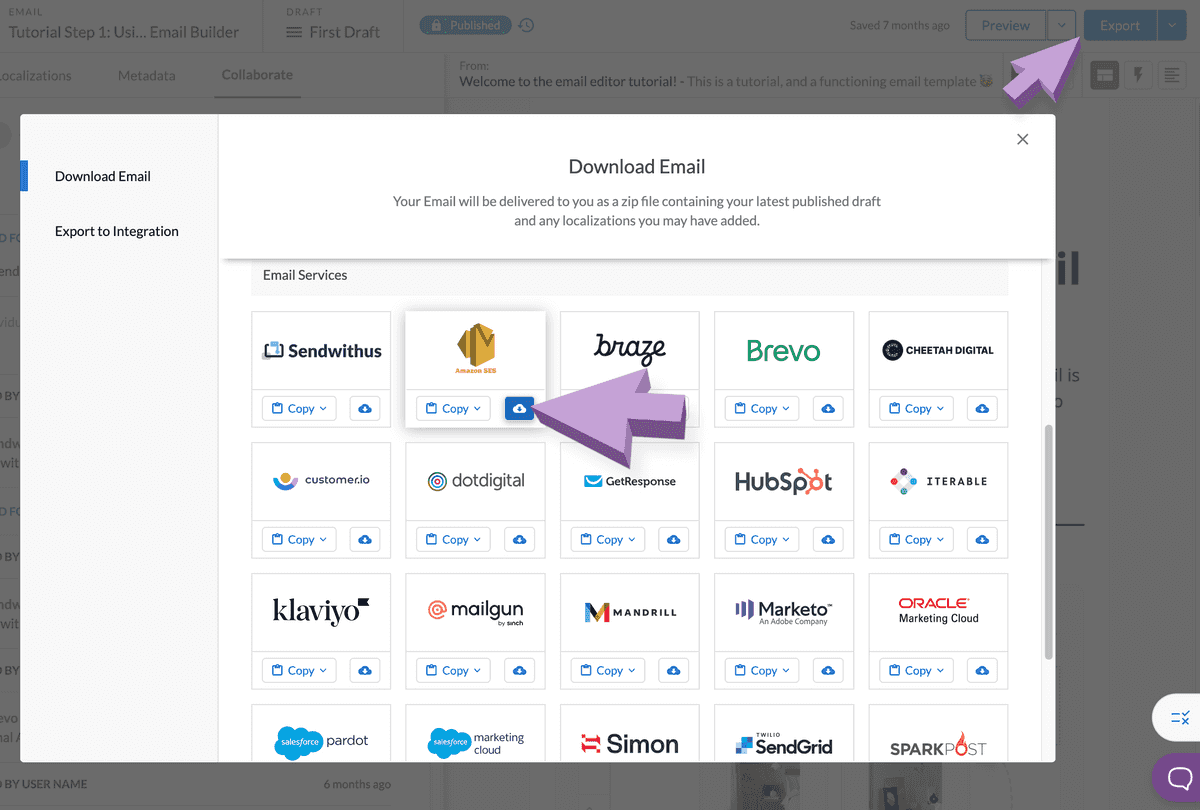Click the email title Tutorial Step 1
Viewport: 1200px width, 810px height.
tap(124, 32)
